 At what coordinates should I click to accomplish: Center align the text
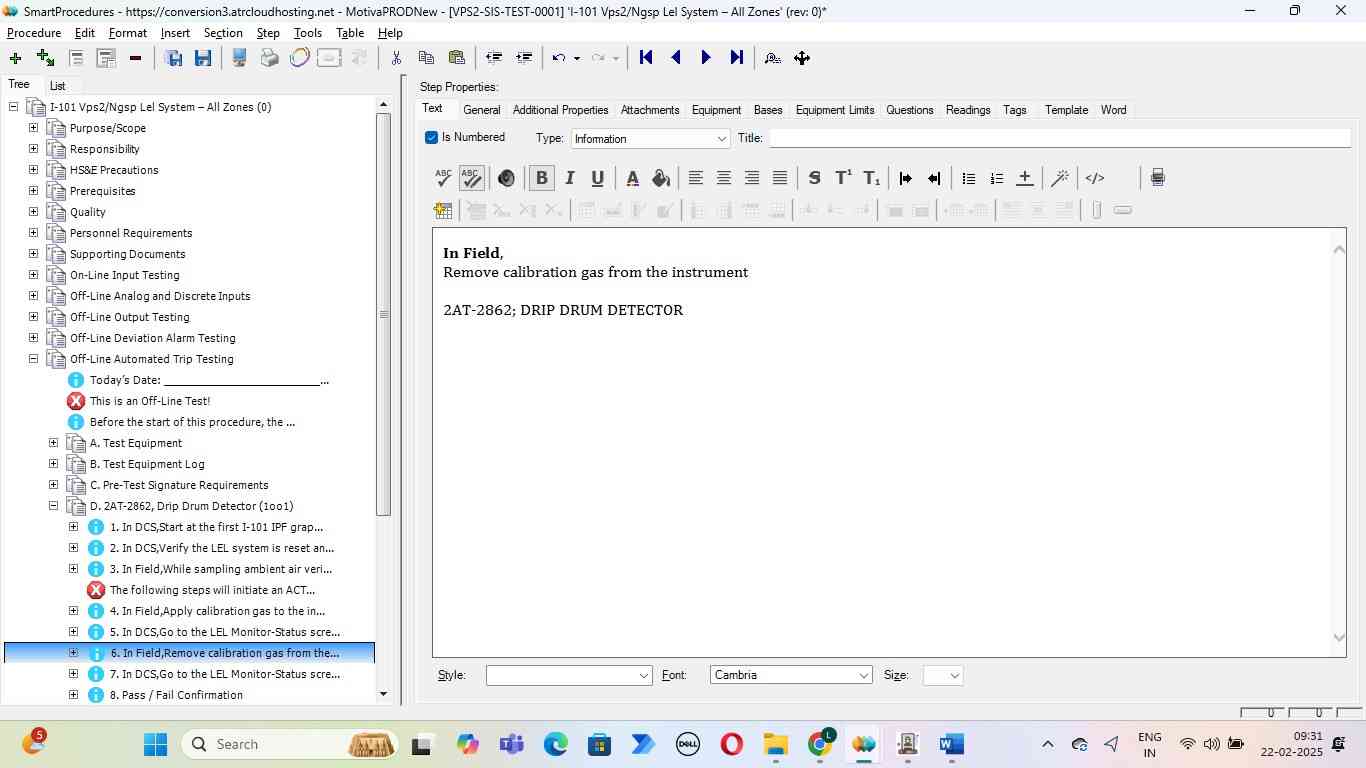pos(723,178)
